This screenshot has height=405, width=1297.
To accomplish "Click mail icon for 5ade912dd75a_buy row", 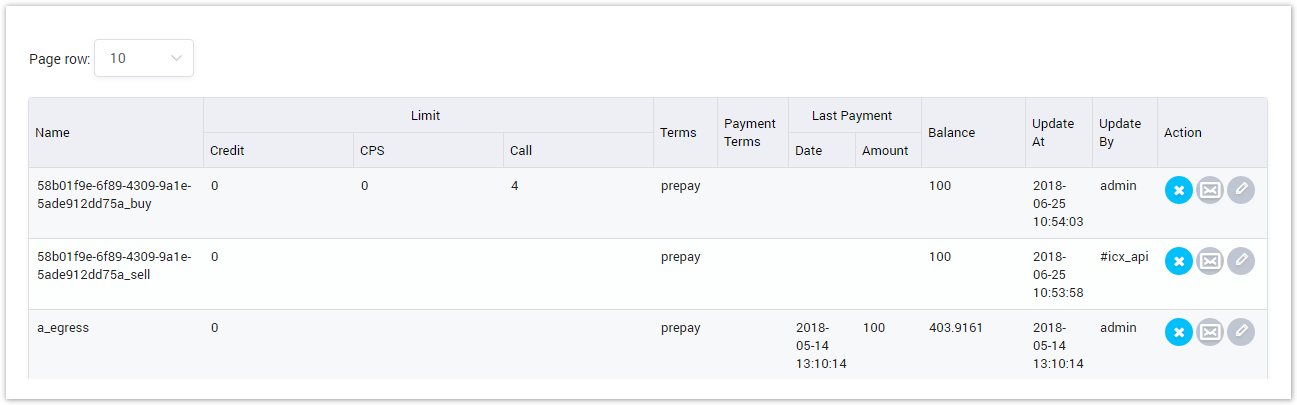I will (1210, 190).
